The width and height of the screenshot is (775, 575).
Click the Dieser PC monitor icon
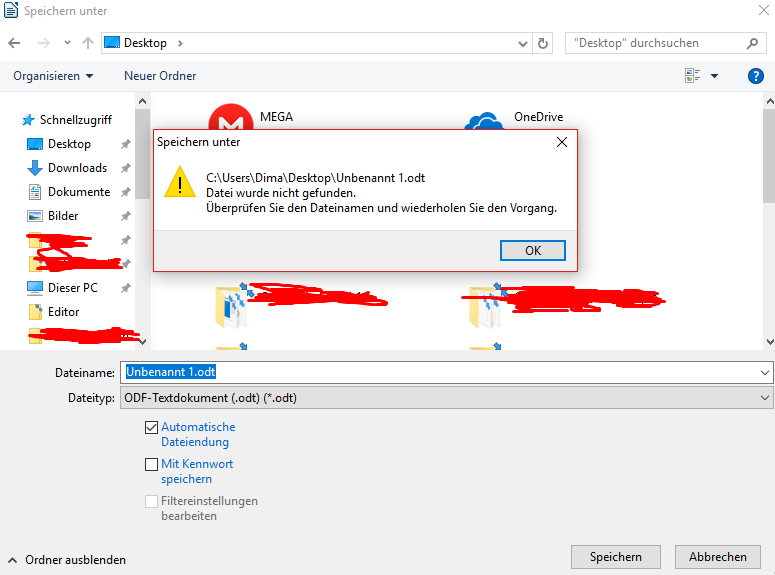[35, 288]
